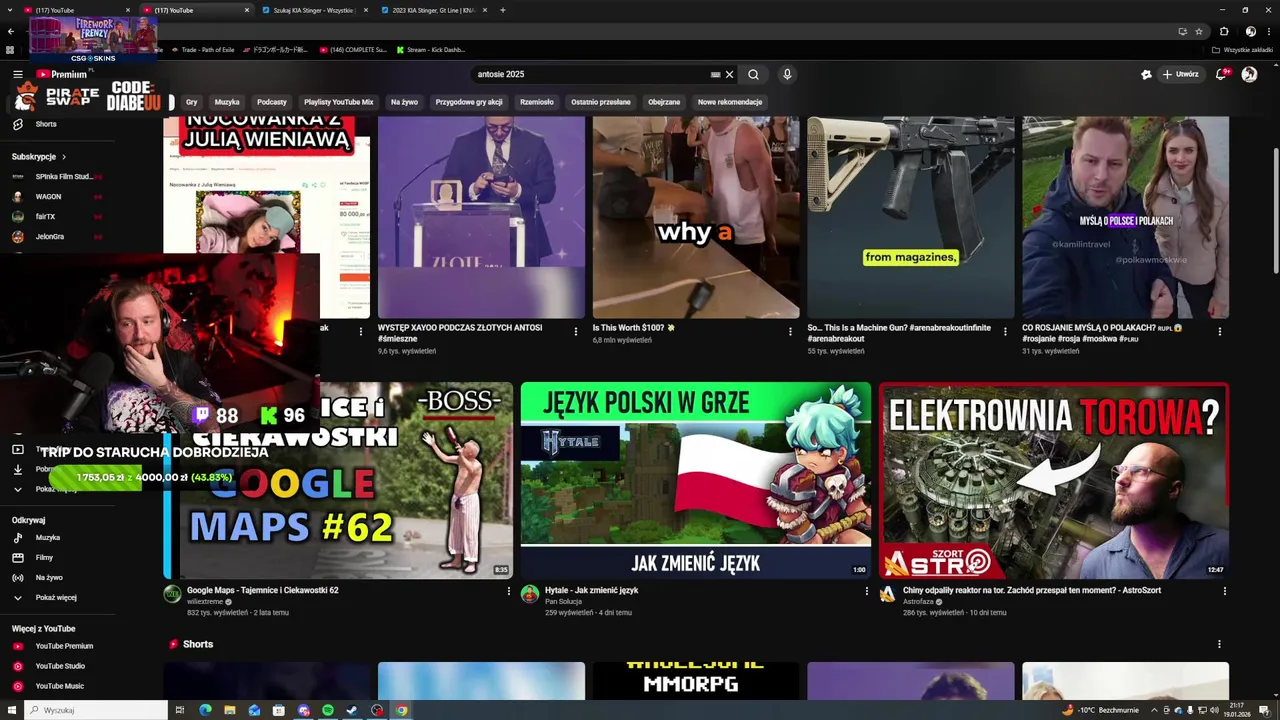Open options for 'Co Rosjanie myślą' short
The height and width of the screenshot is (720, 1280).
(1220, 331)
